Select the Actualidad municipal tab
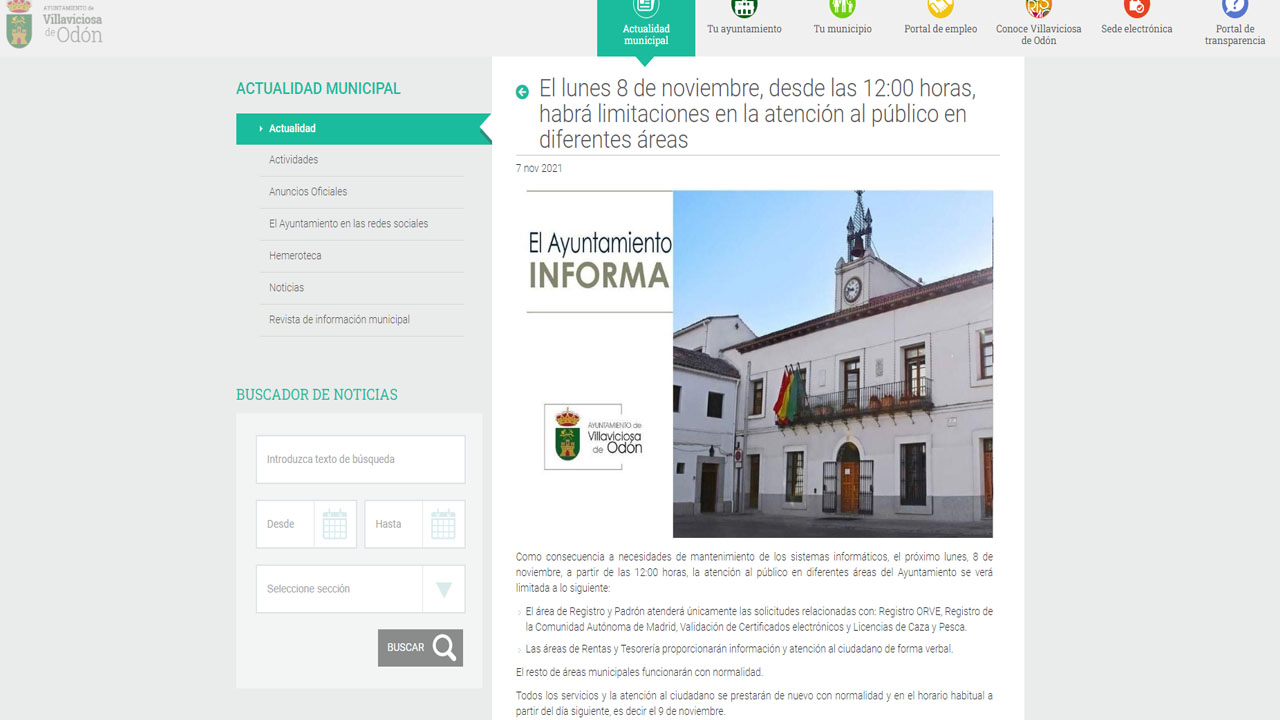Screen dimensions: 1280x720 (646, 28)
